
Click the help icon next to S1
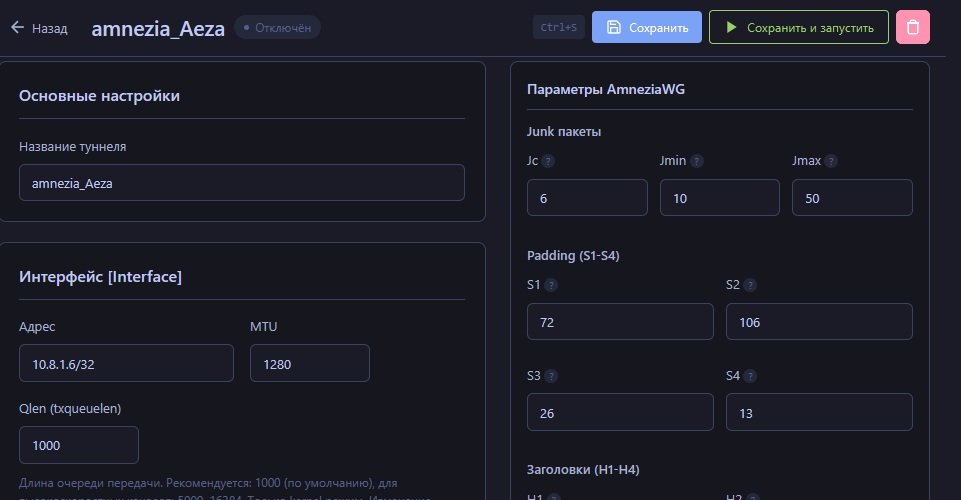[x=550, y=285]
